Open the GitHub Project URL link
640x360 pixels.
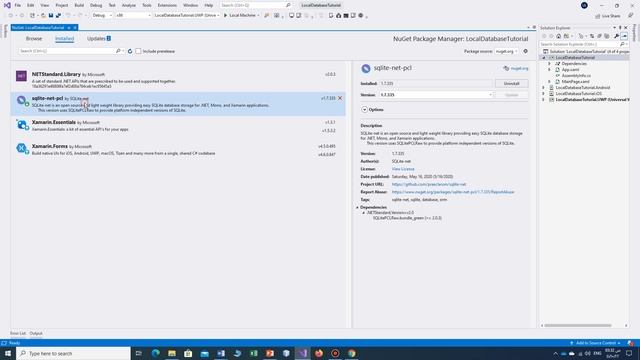click(429, 184)
